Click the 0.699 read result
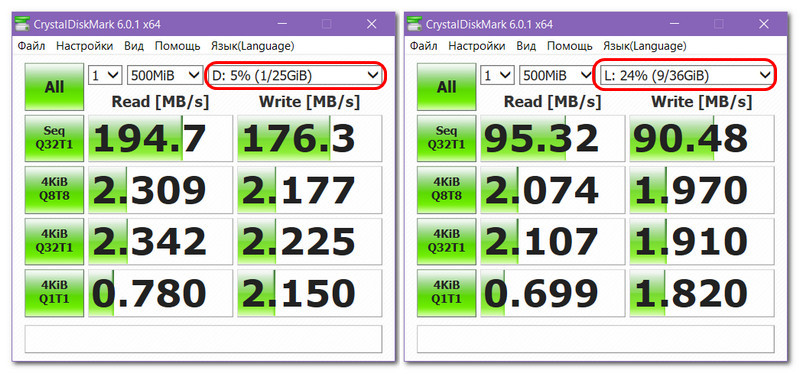Screen dimensions: 800x374 (x=553, y=292)
